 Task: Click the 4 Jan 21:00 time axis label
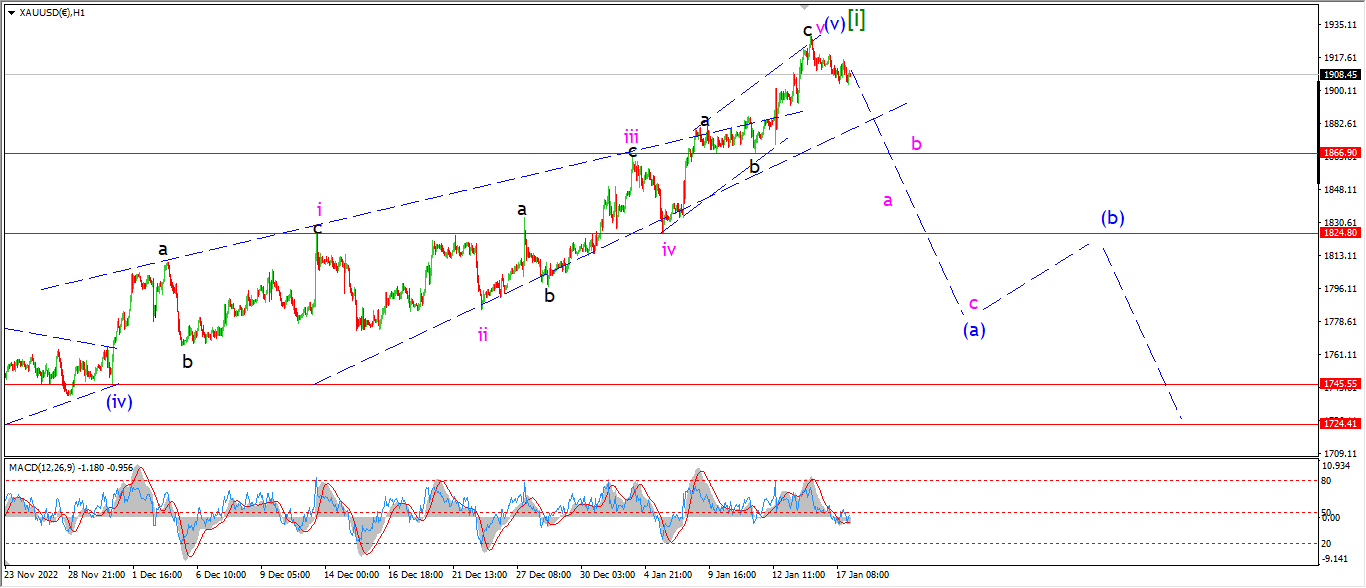click(x=670, y=575)
